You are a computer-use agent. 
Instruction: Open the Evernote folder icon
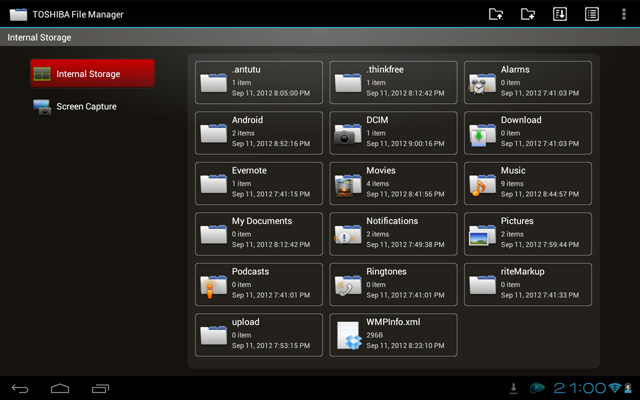tap(213, 184)
